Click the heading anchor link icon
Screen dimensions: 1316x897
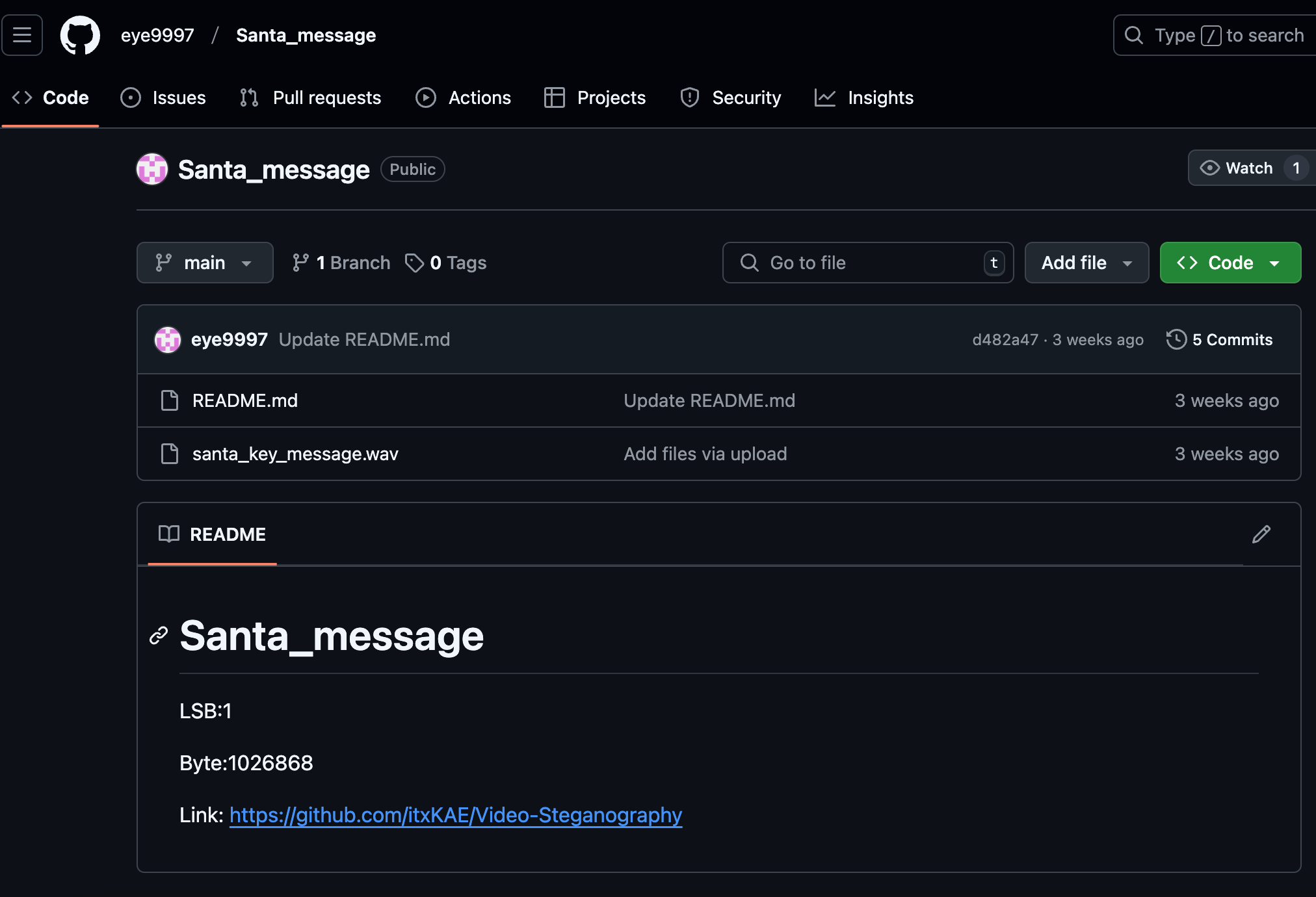tap(159, 636)
